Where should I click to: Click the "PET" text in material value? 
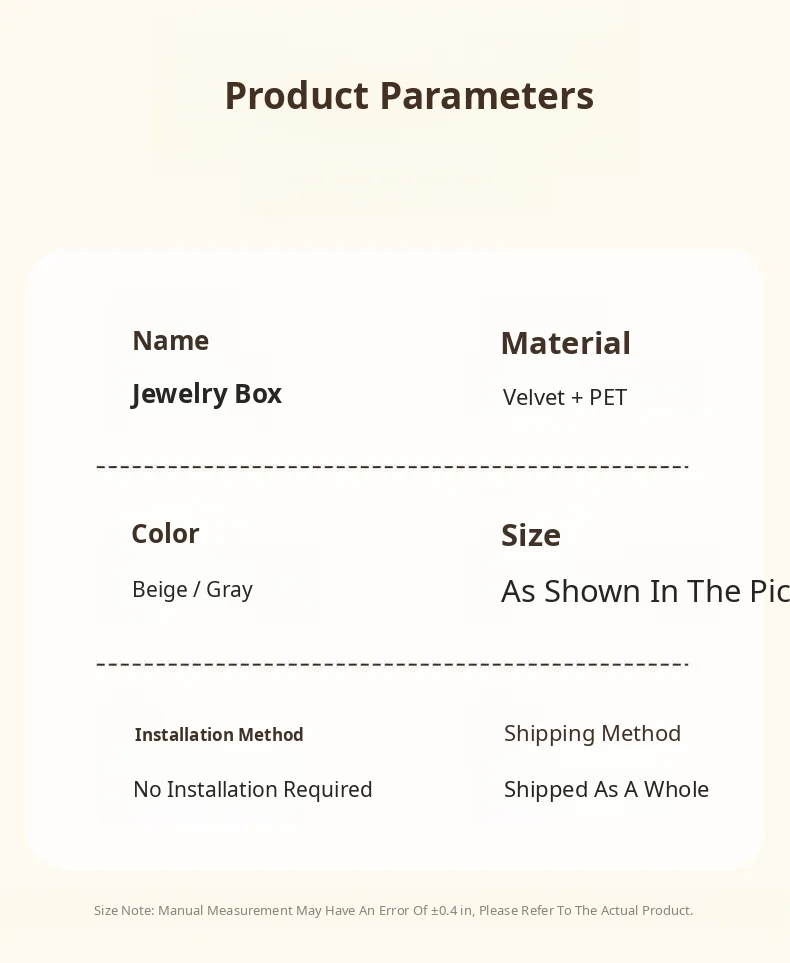tap(608, 398)
